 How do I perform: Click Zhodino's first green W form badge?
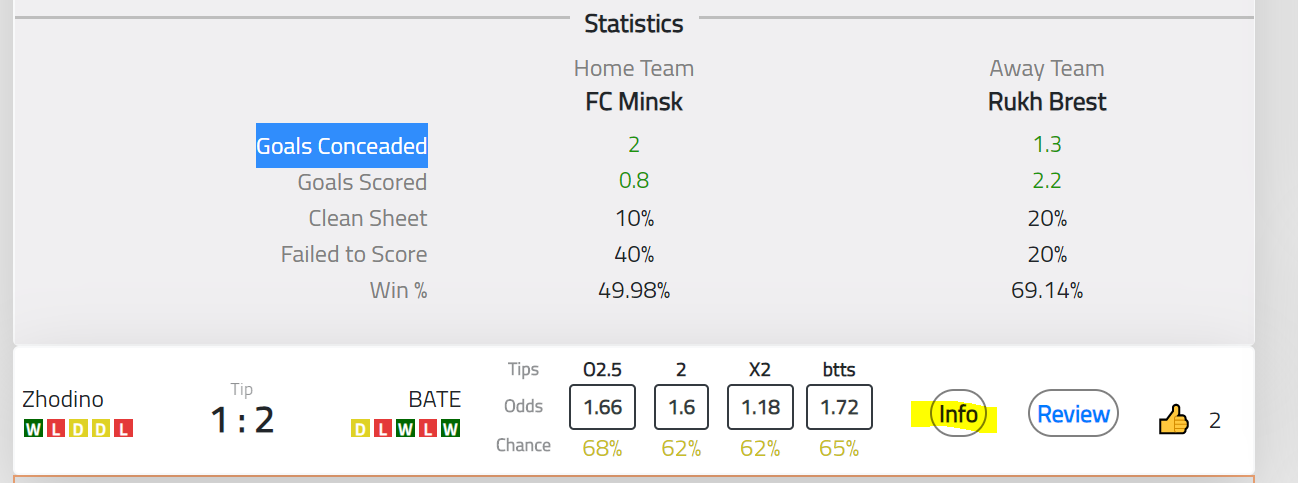33,428
